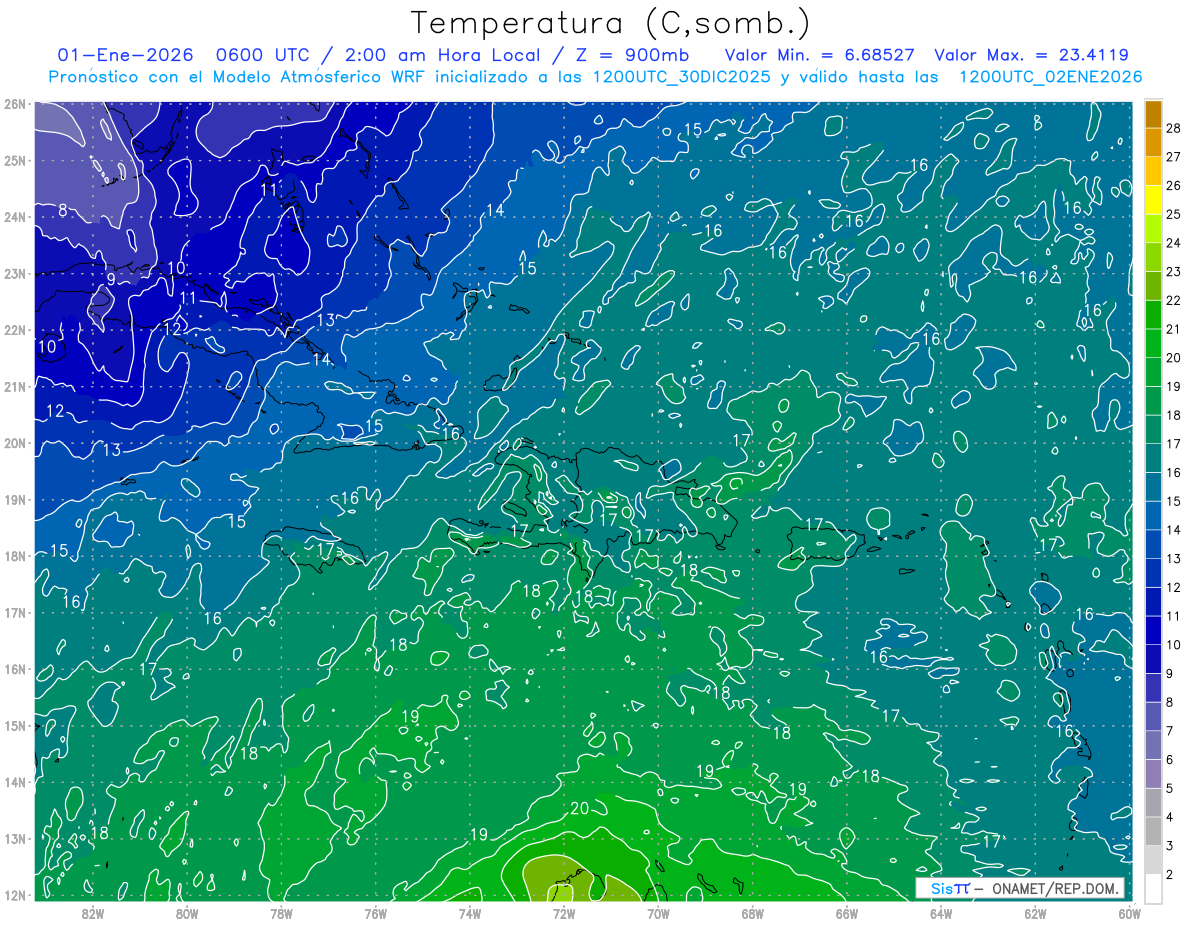The width and height of the screenshot is (1200, 927).
Task: Click the '62W' longitude axis label
Action: (x=1035, y=913)
